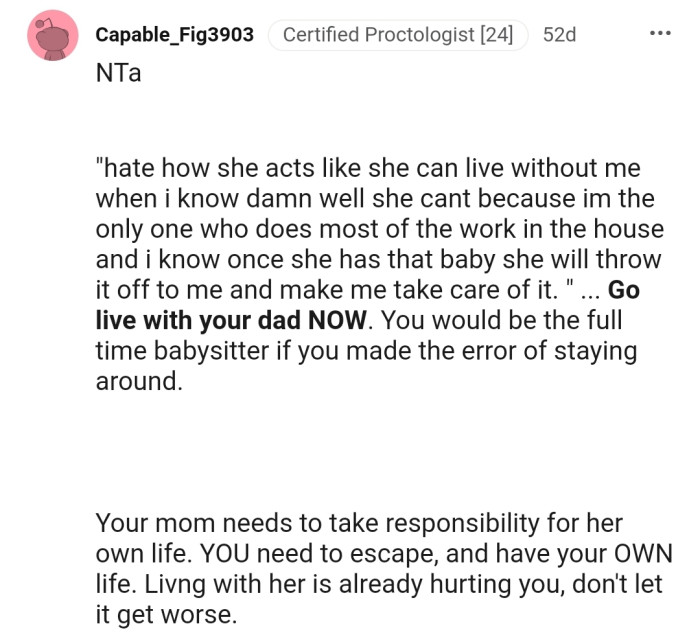Click the Certified Proctologist [24] flair badge
This screenshot has width=700, height=635.
(397, 35)
